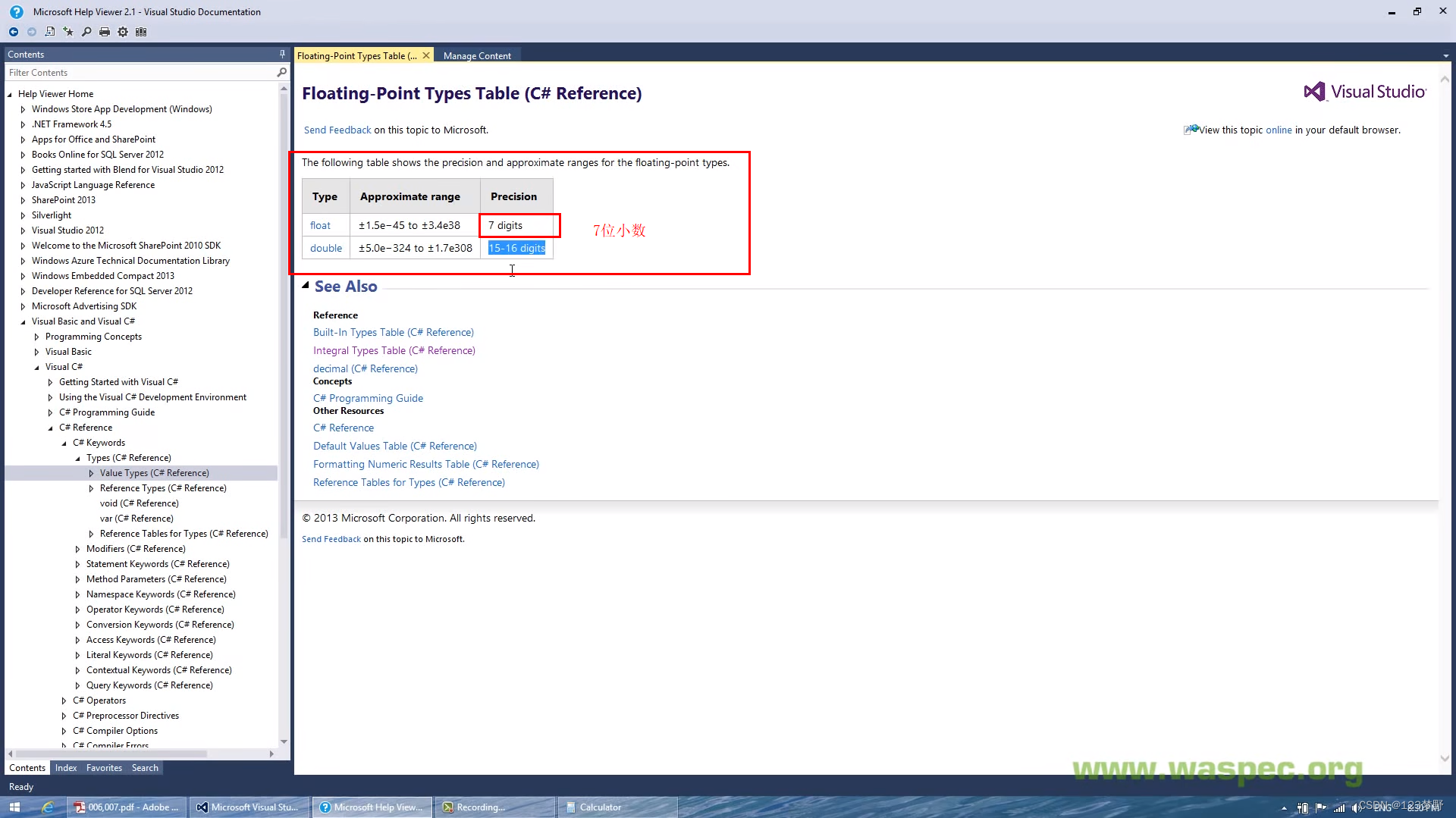The height and width of the screenshot is (818, 1456).
Task: Click top Send Feedback link
Action: [337, 130]
